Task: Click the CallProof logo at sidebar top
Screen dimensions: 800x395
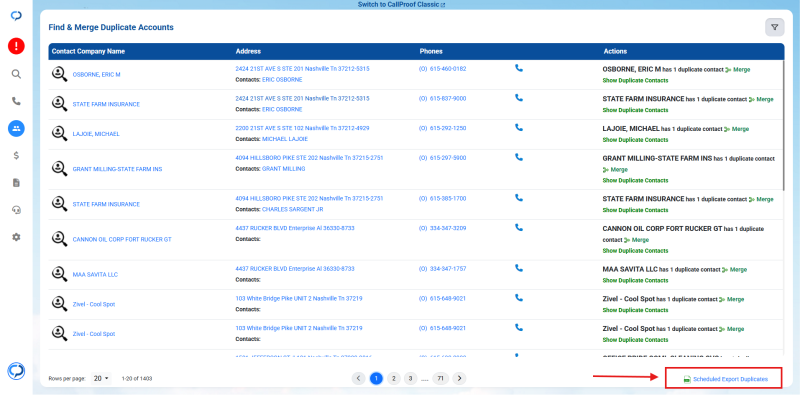Action: (16, 16)
